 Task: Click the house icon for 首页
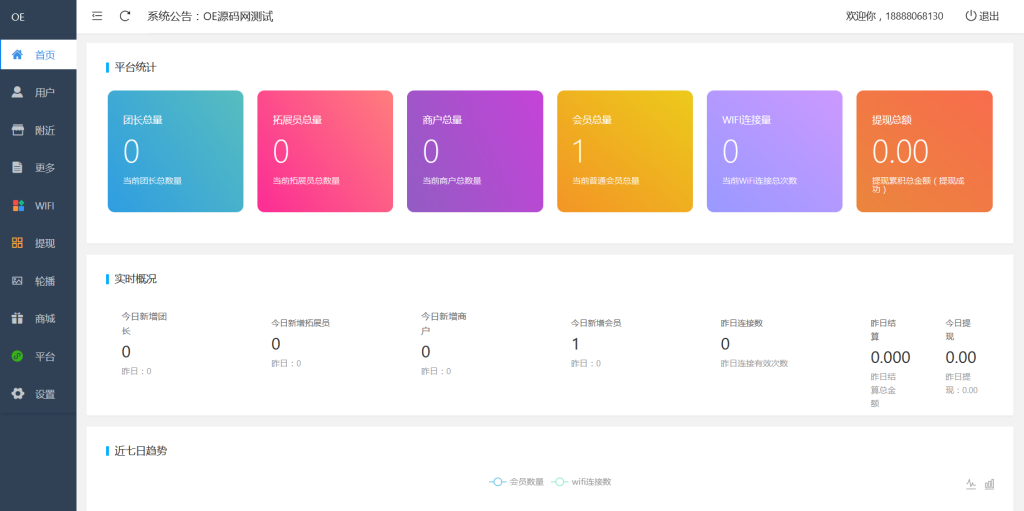click(17, 55)
